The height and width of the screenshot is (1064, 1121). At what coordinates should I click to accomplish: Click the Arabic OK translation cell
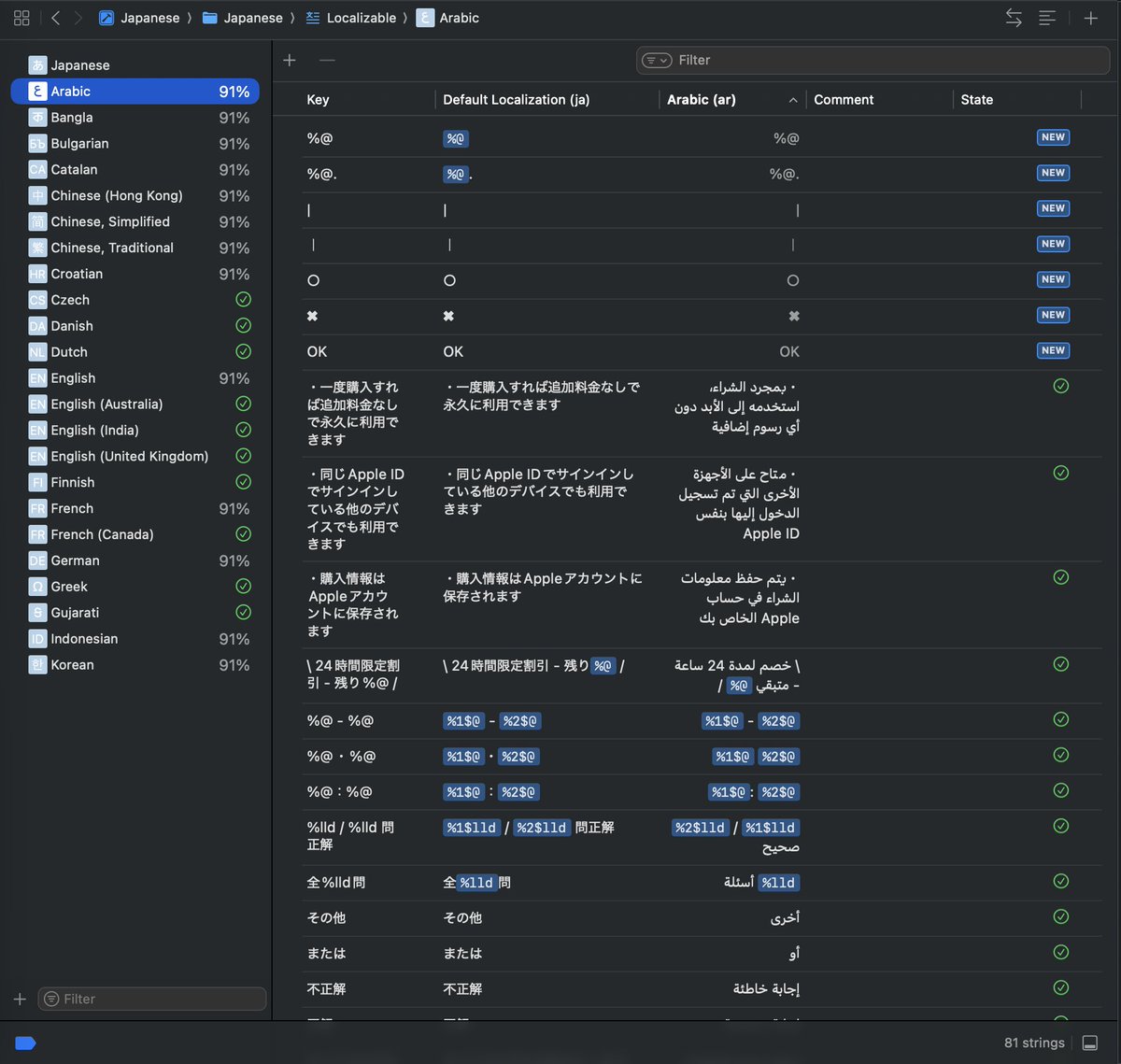click(789, 351)
